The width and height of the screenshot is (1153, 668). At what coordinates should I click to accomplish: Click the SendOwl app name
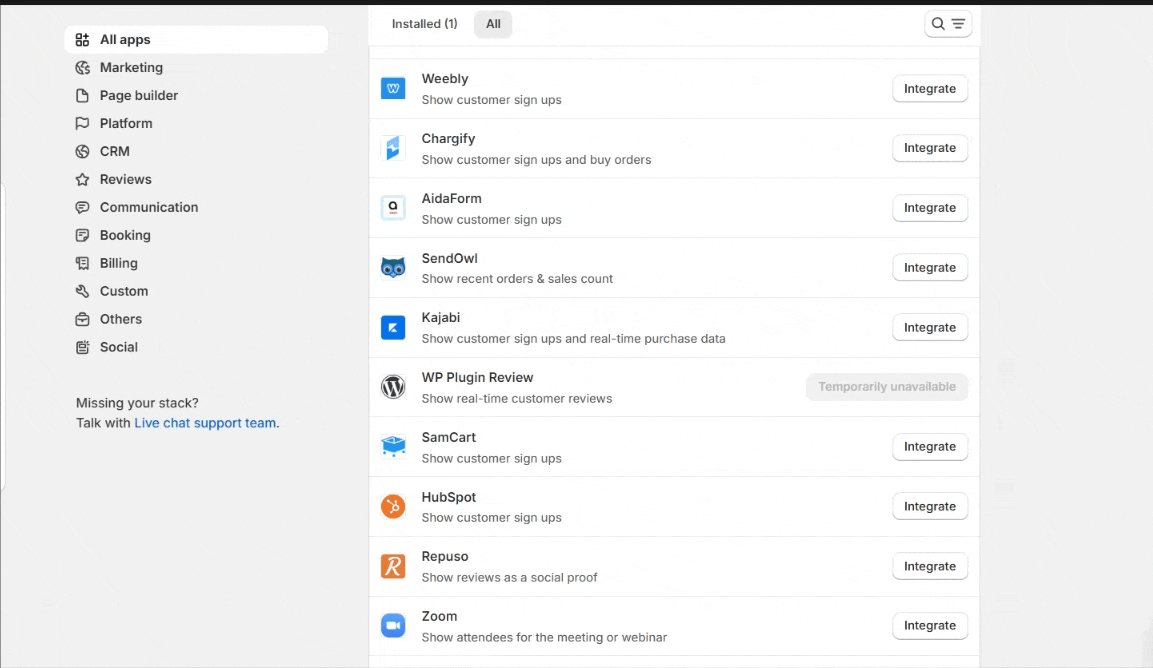pyautogui.click(x=449, y=258)
